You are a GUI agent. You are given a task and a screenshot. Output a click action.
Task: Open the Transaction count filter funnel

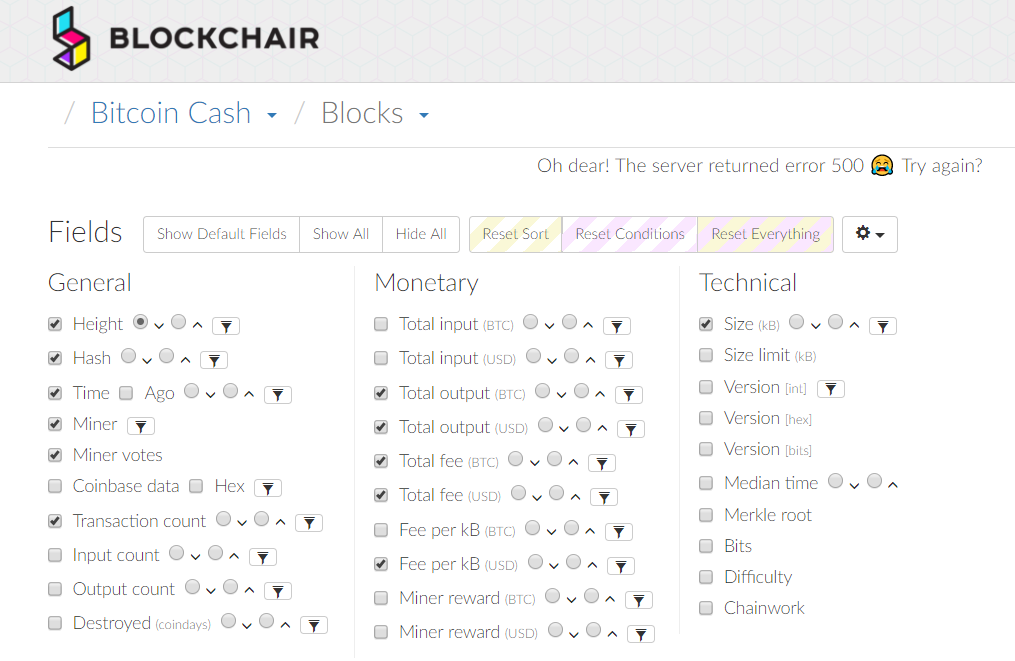coord(309,522)
